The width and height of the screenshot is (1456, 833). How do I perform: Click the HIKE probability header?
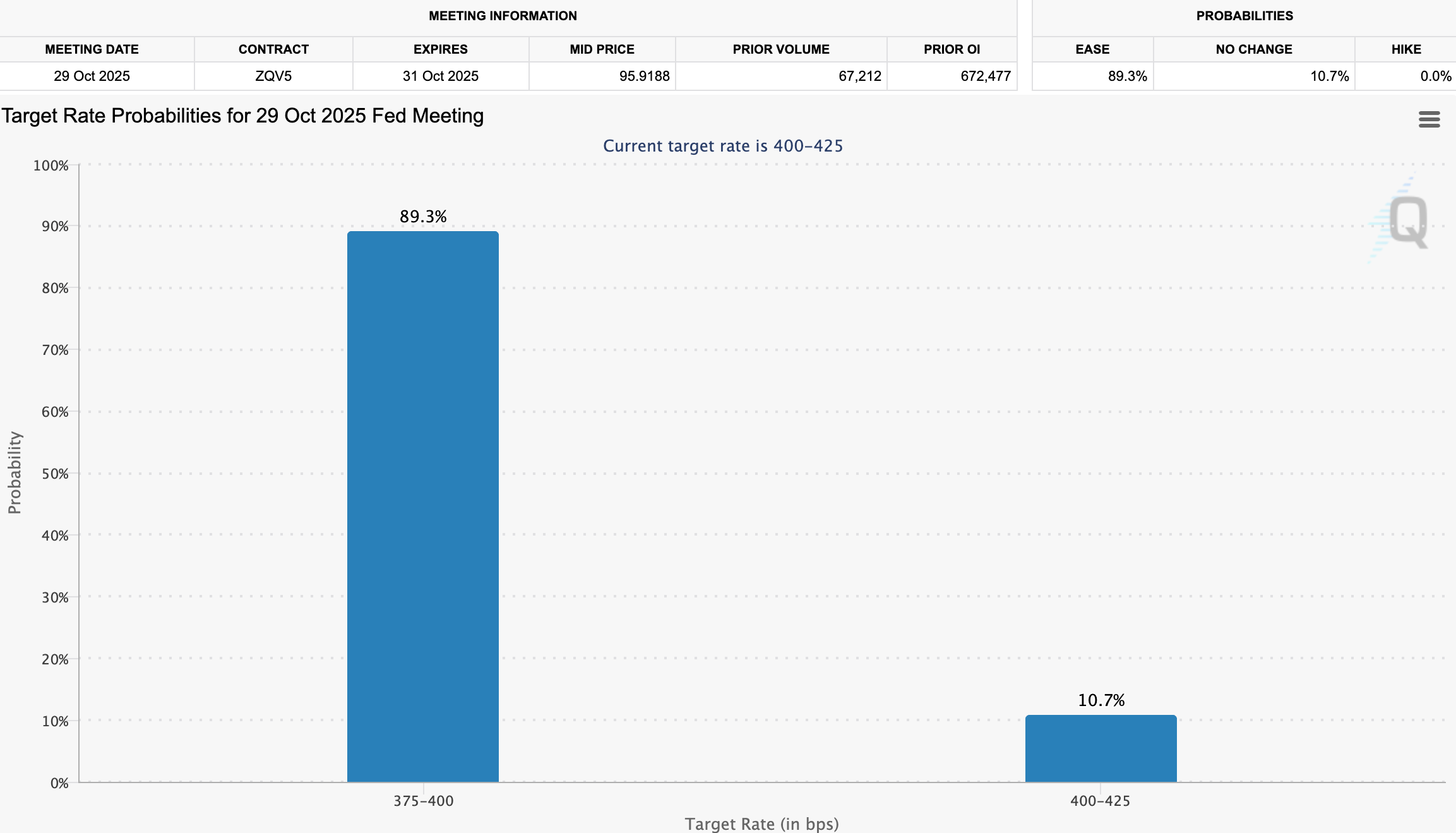1405,49
